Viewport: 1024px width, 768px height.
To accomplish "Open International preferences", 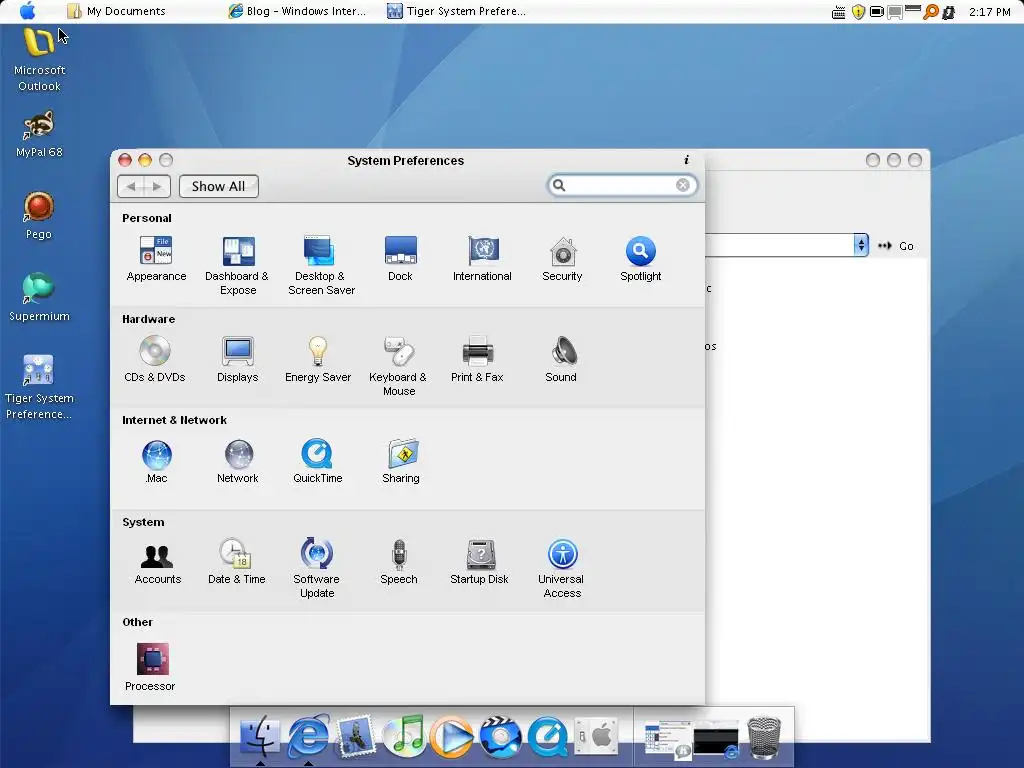I will tap(483, 259).
